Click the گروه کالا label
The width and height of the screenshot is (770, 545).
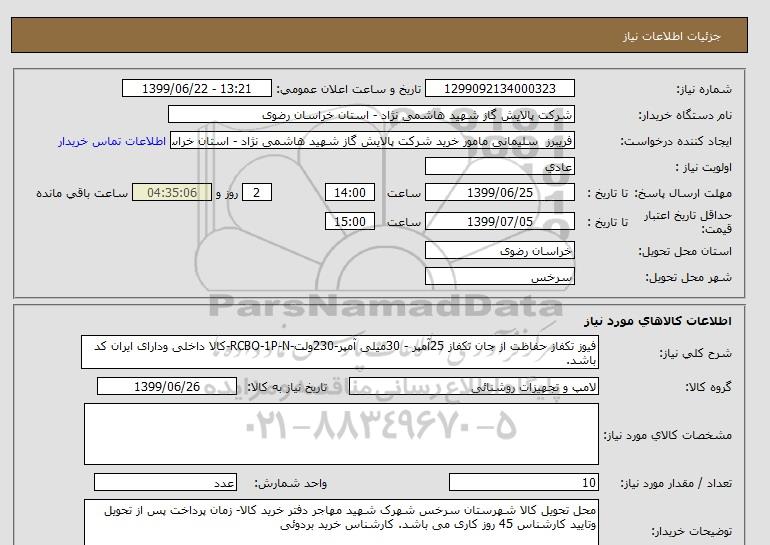click(x=709, y=387)
